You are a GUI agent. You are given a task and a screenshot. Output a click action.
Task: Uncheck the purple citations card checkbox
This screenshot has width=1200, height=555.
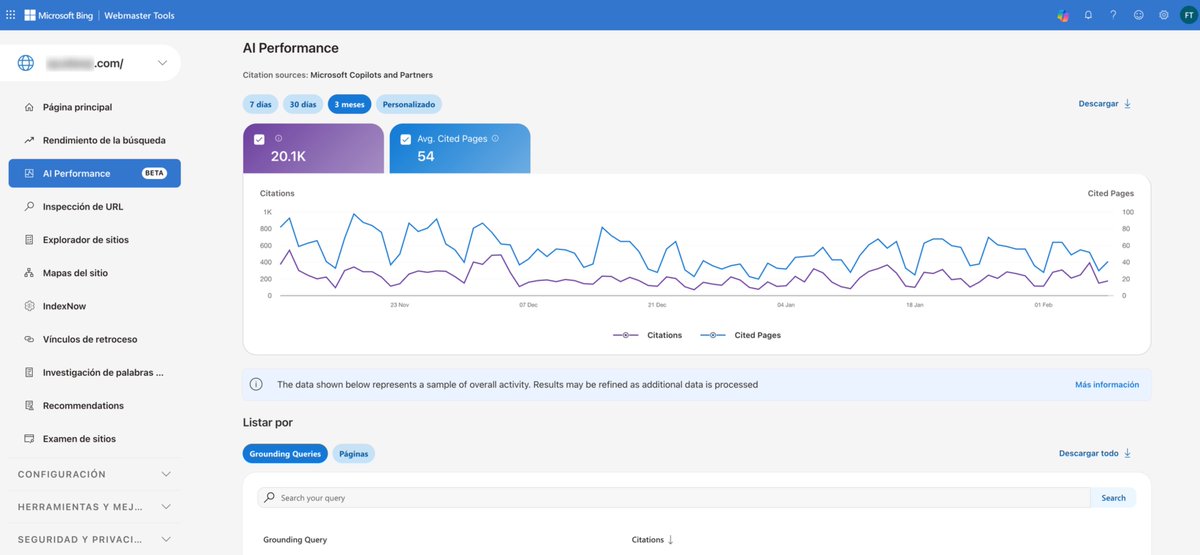point(260,140)
